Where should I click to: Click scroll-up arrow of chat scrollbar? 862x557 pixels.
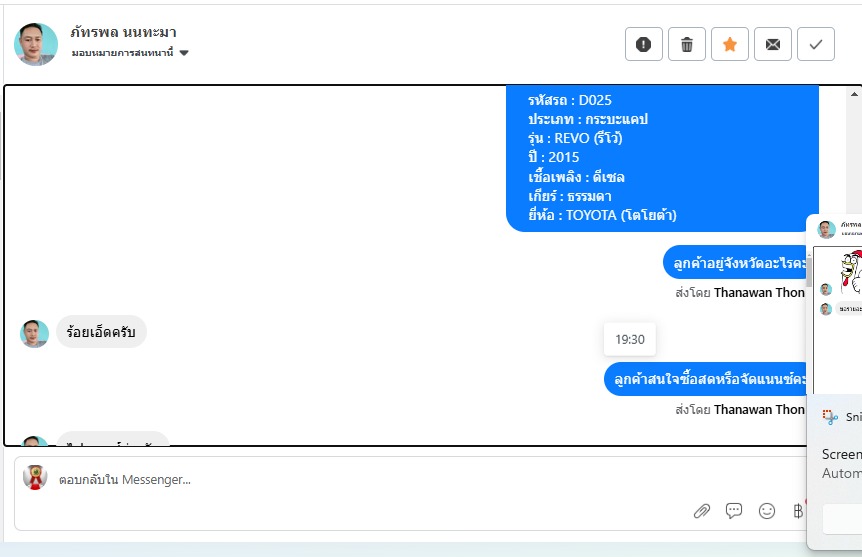pyautogui.click(x=854, y=94)
